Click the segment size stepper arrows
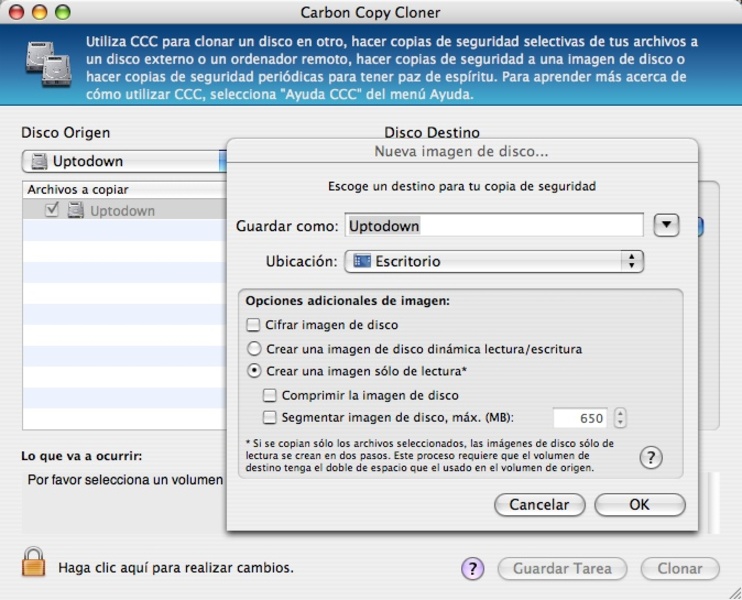The image size is (742, 600). [620, 418]
